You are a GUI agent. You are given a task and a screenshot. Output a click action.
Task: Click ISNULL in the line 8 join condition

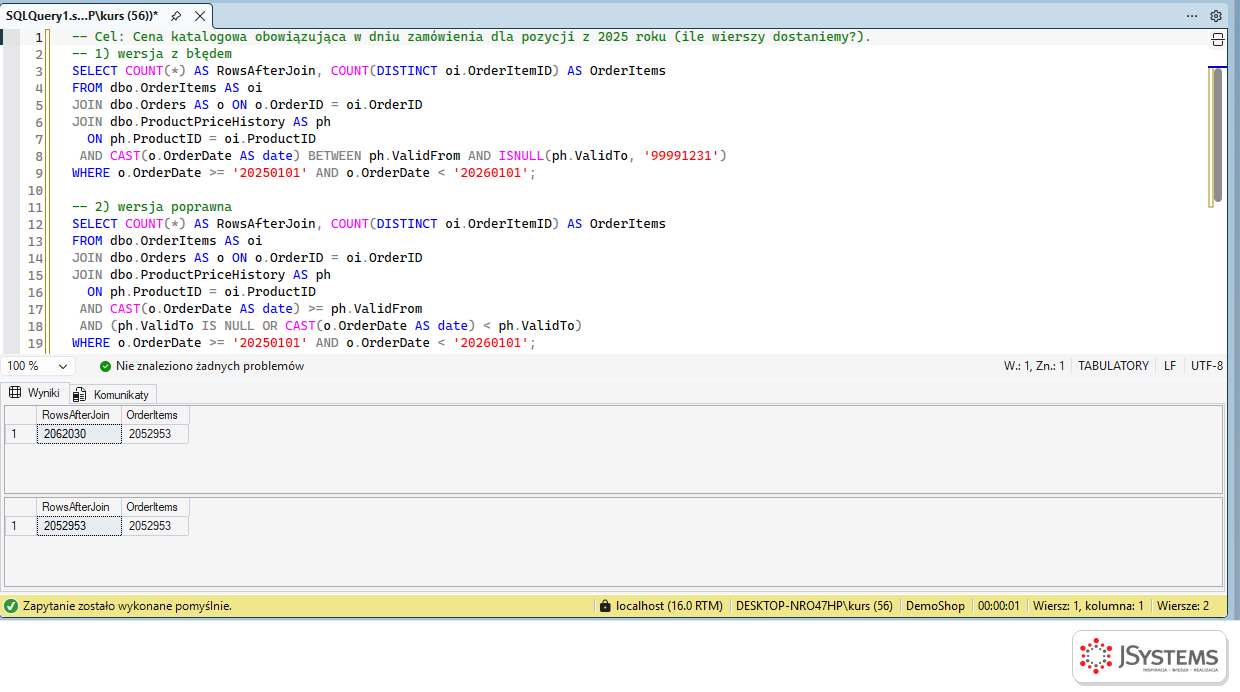(521, 156)
